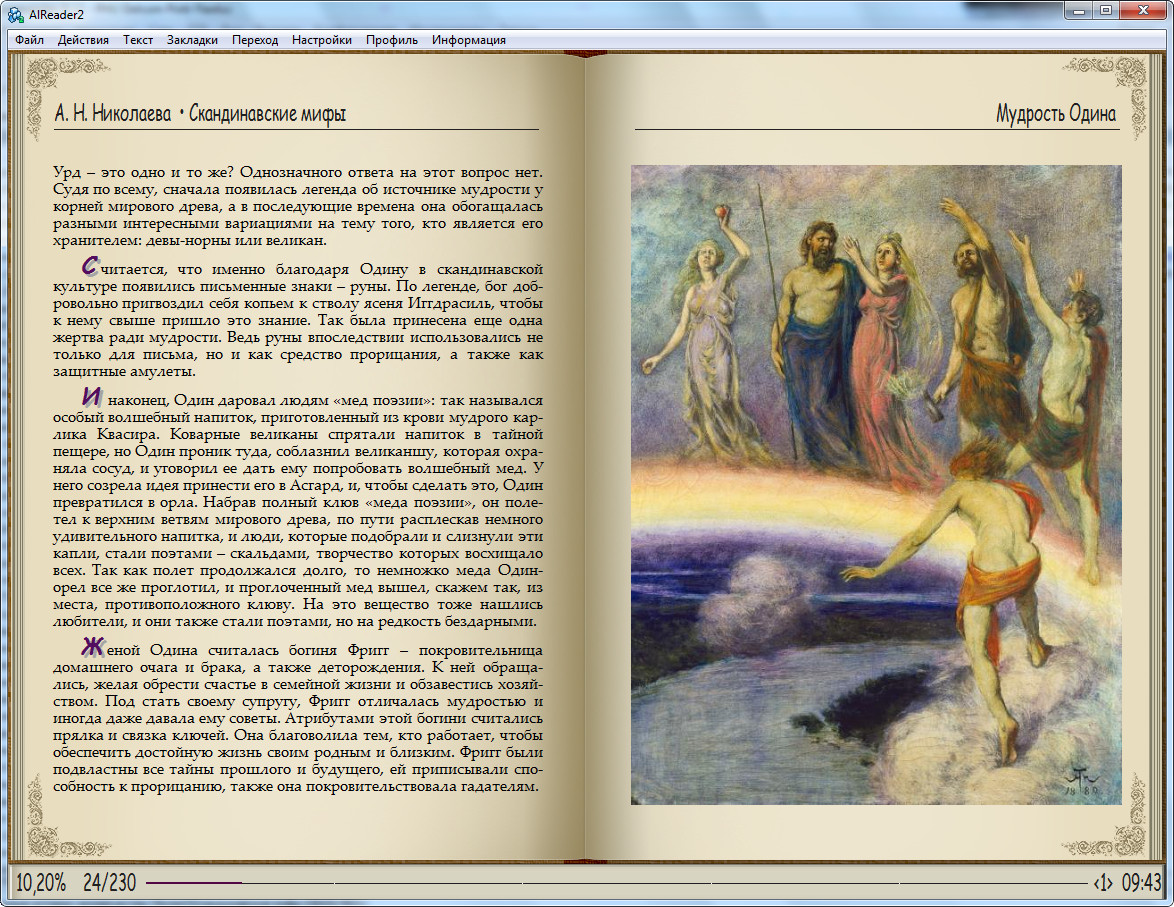Click the 09:43 clock in status bar
The image size is (1174, 907).
pos(1141,883)
